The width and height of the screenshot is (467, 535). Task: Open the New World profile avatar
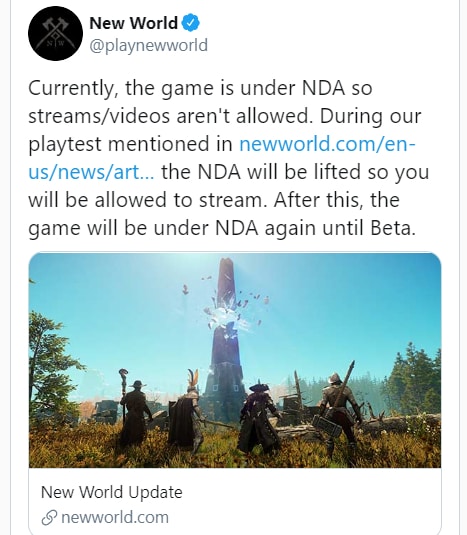point(55,33)
